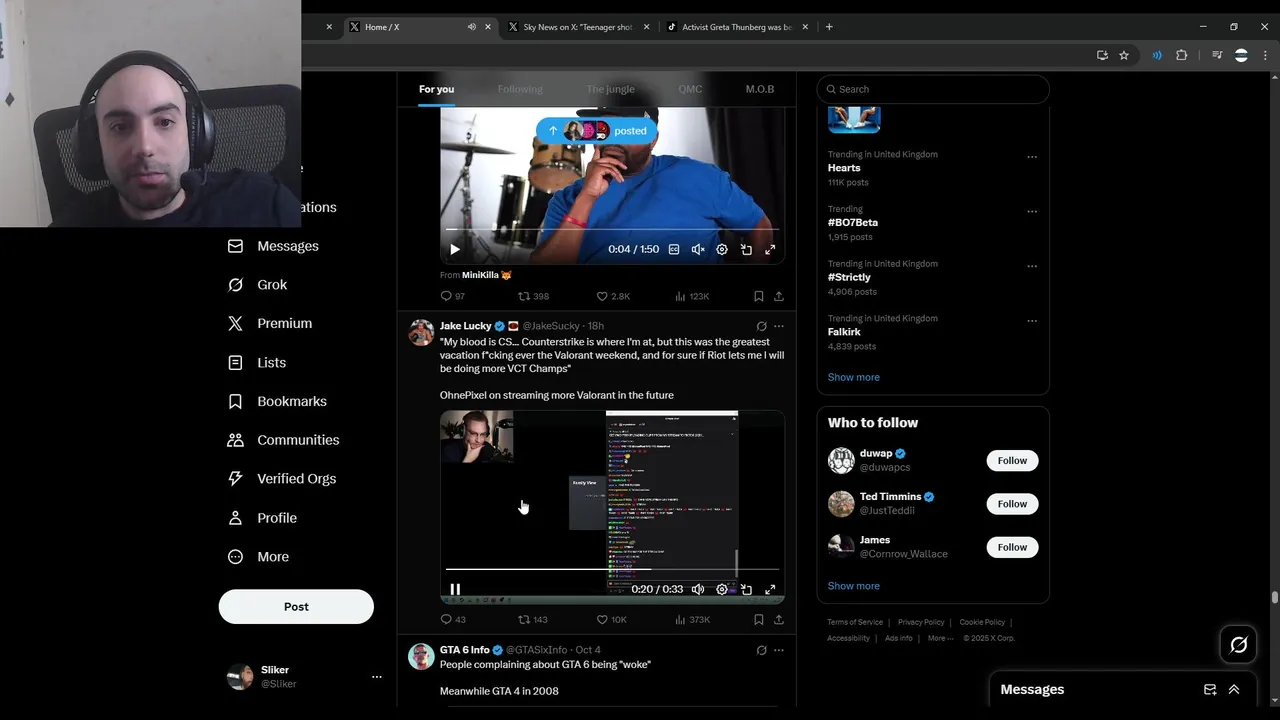Screen dimensions: 1280x720
Task: Open Messages in the left sidebar
Action: pos(274,246)
